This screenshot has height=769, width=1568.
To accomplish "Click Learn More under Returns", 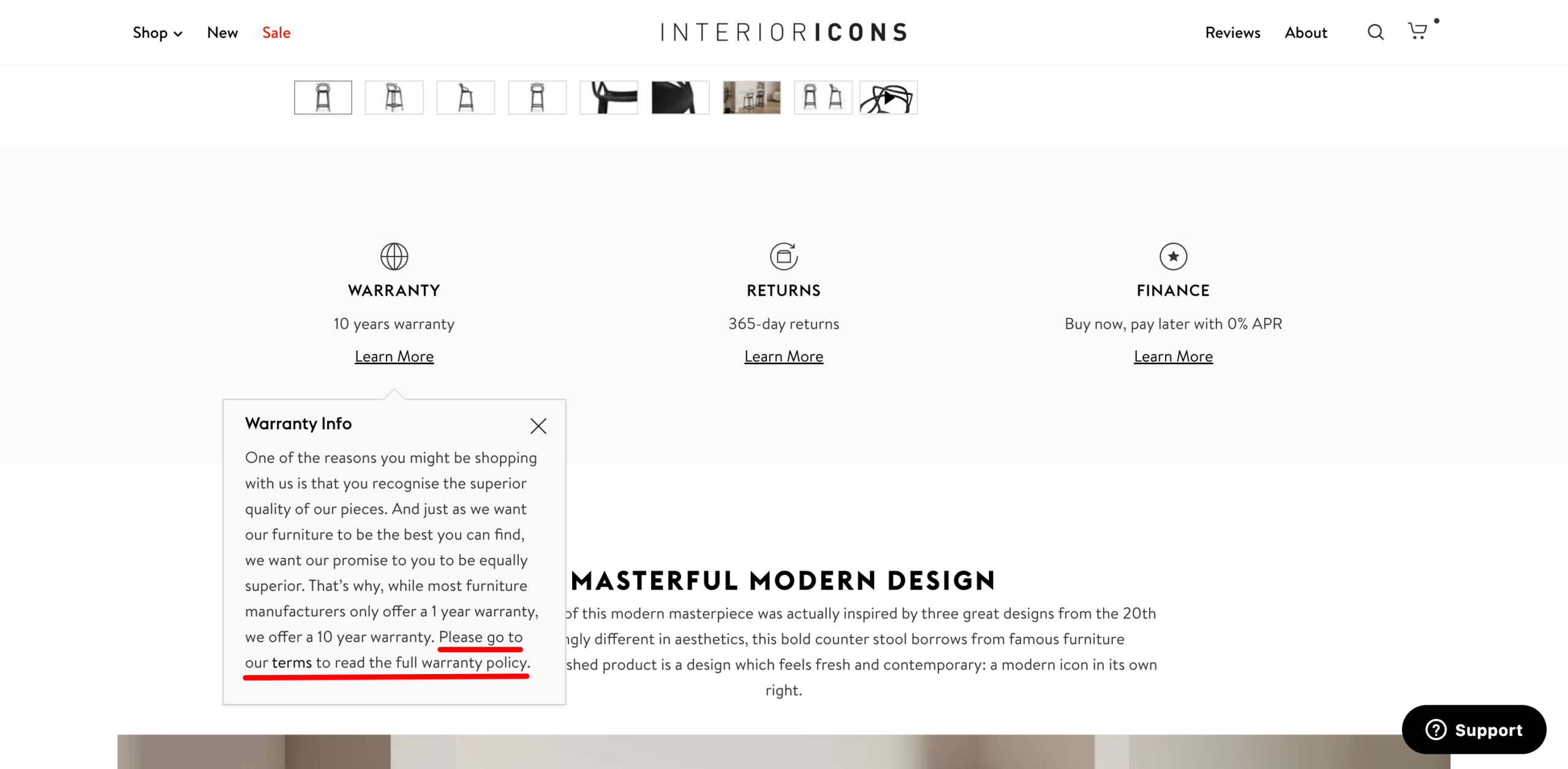I will click(783, 356).
